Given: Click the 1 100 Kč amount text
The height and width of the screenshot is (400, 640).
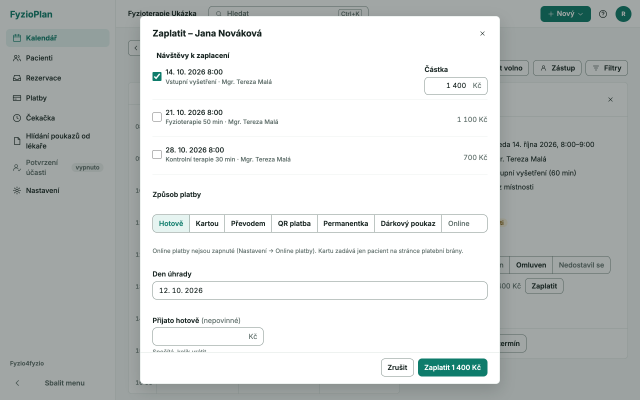Looking at the screenshot, I should coord(472,120).
